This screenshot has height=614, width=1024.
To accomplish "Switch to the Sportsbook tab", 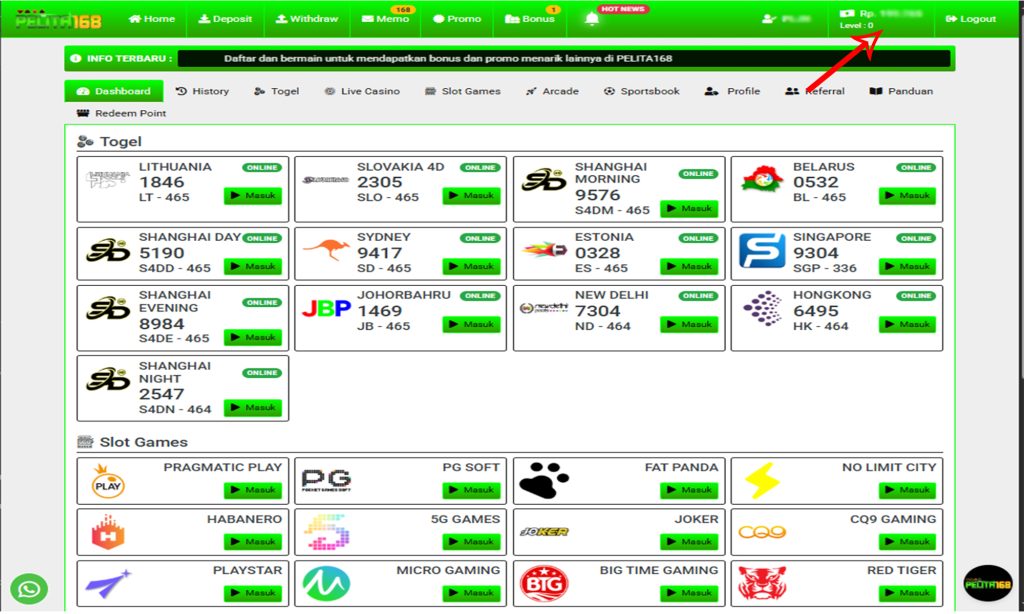I will tap(642, 91).
